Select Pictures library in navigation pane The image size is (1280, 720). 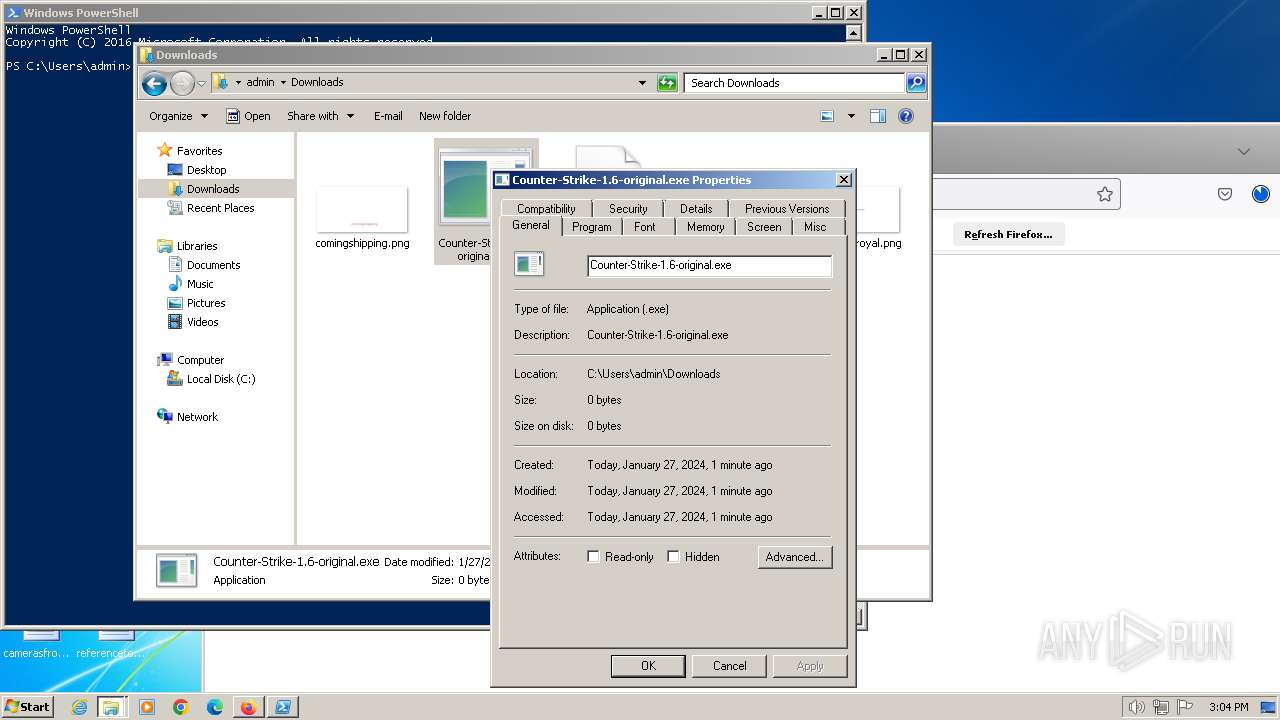[x=206, y=303]
